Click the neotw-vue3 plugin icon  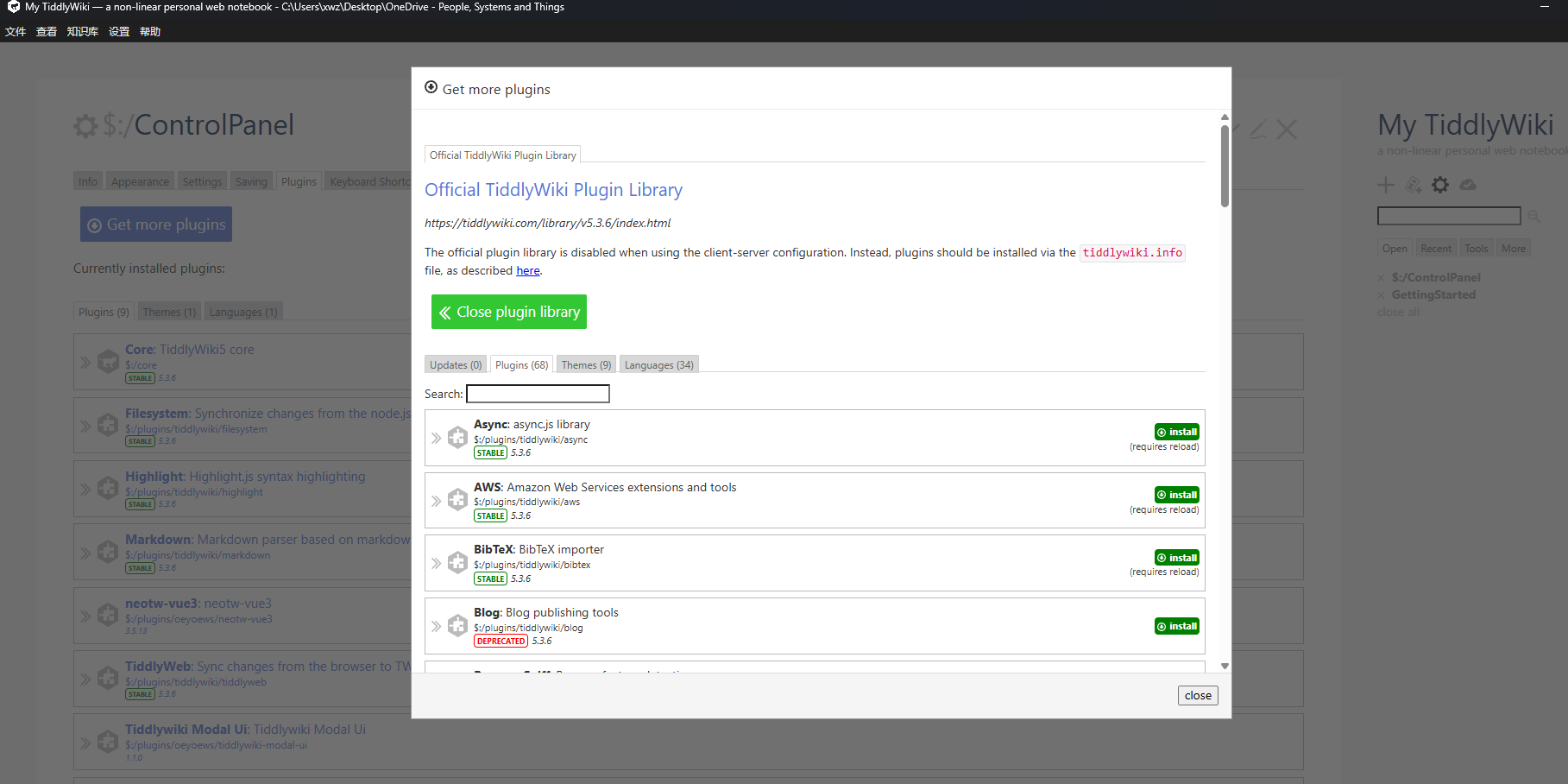tap(108, 615)
